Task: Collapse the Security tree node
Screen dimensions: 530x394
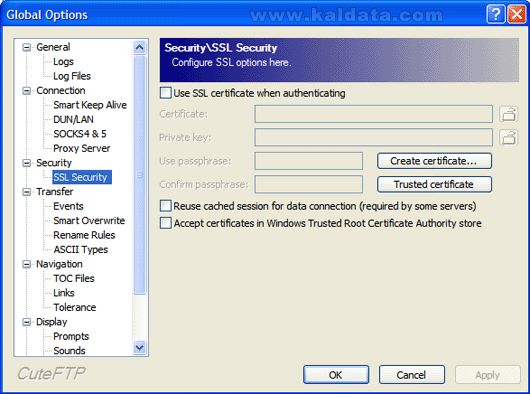Action: [26, 163]
